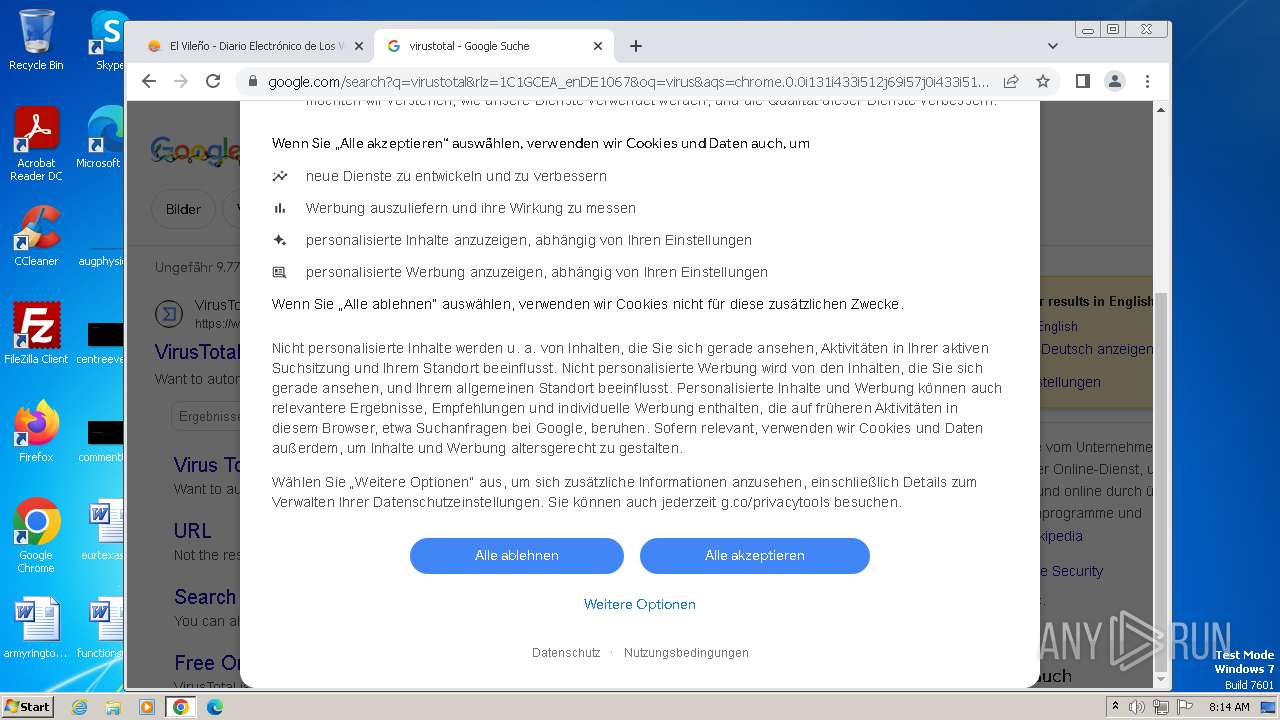
Task: Launch FileZilla Client shortcut
Action: (x=36, y=334)
